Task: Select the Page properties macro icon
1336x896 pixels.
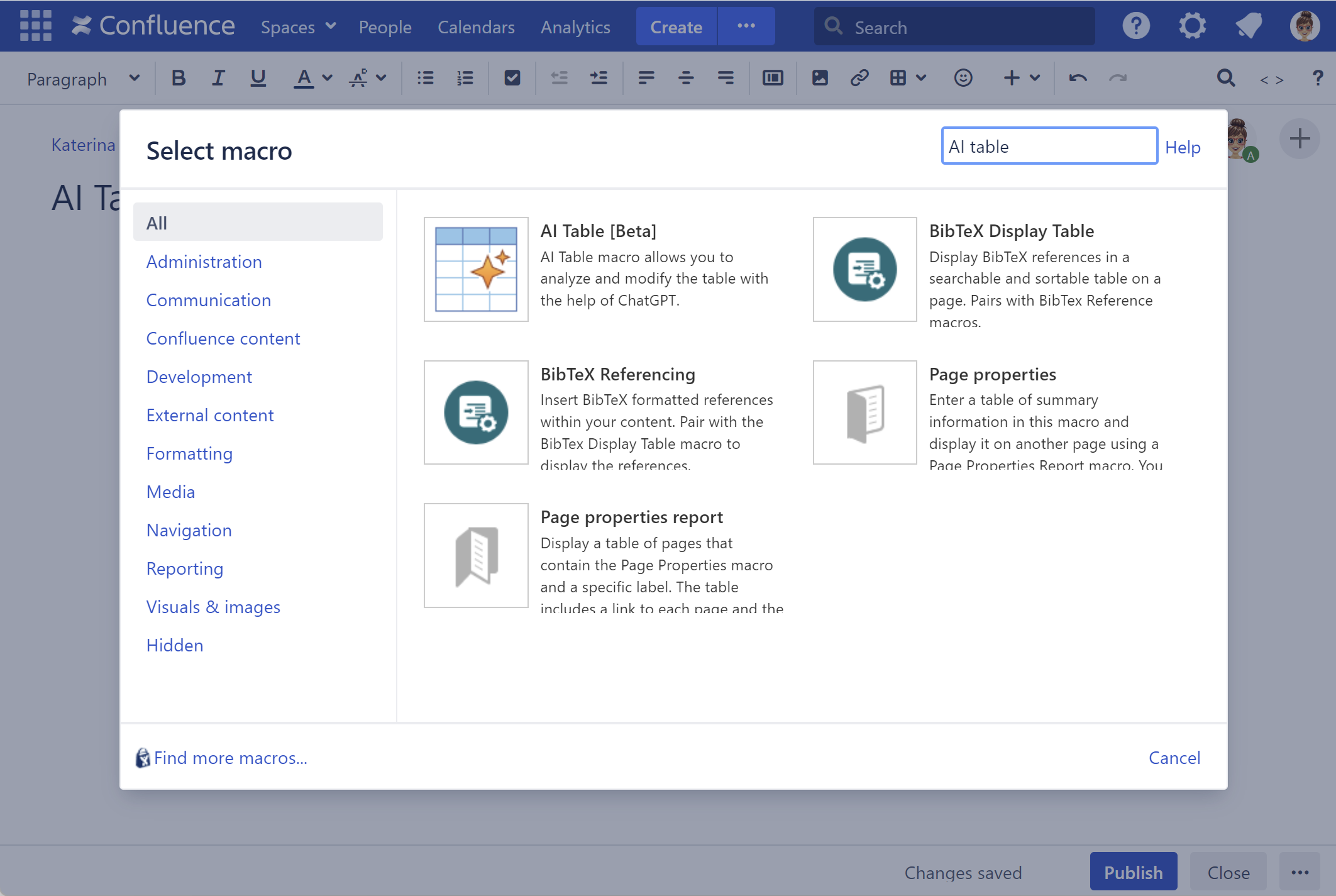Action: point(864,412)
